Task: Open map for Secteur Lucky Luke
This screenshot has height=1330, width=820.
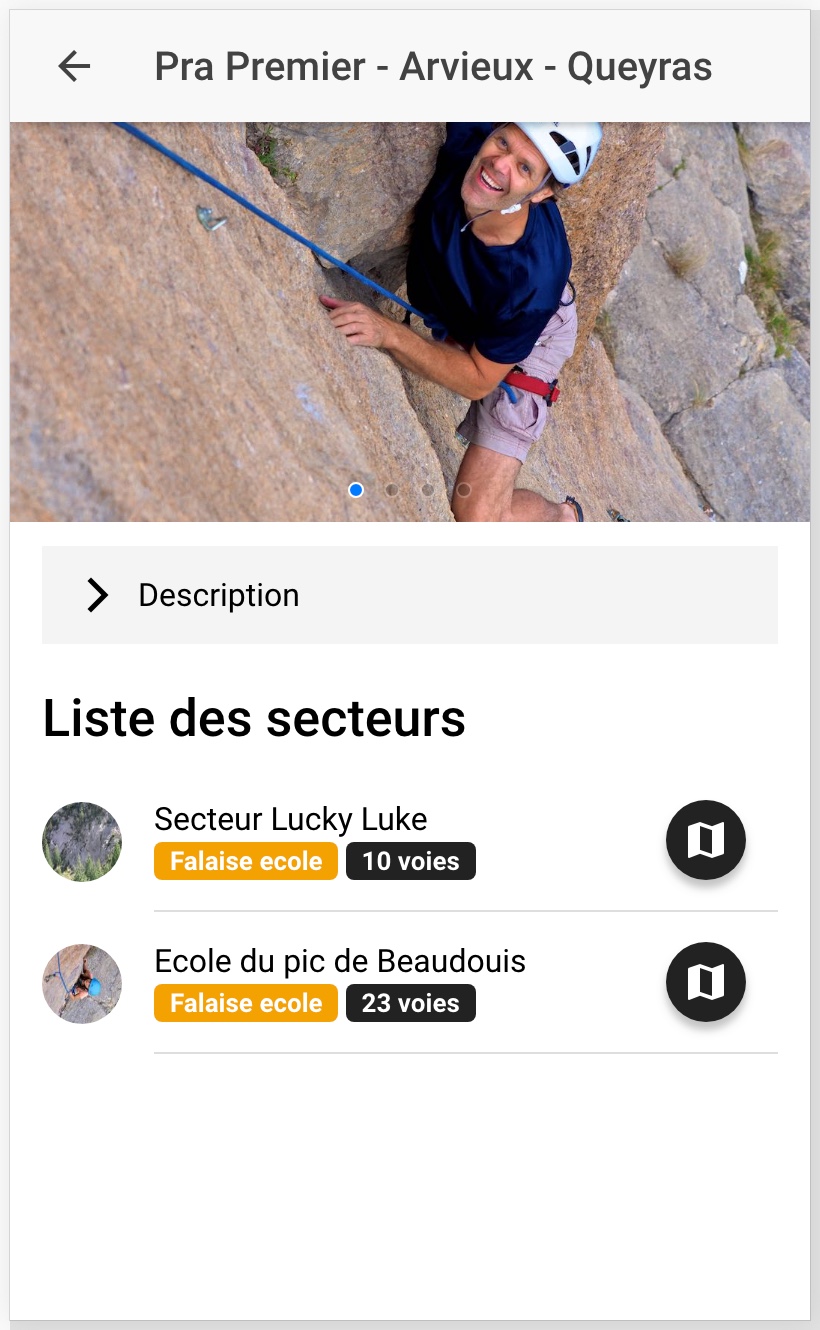Action: click(705, 840)
